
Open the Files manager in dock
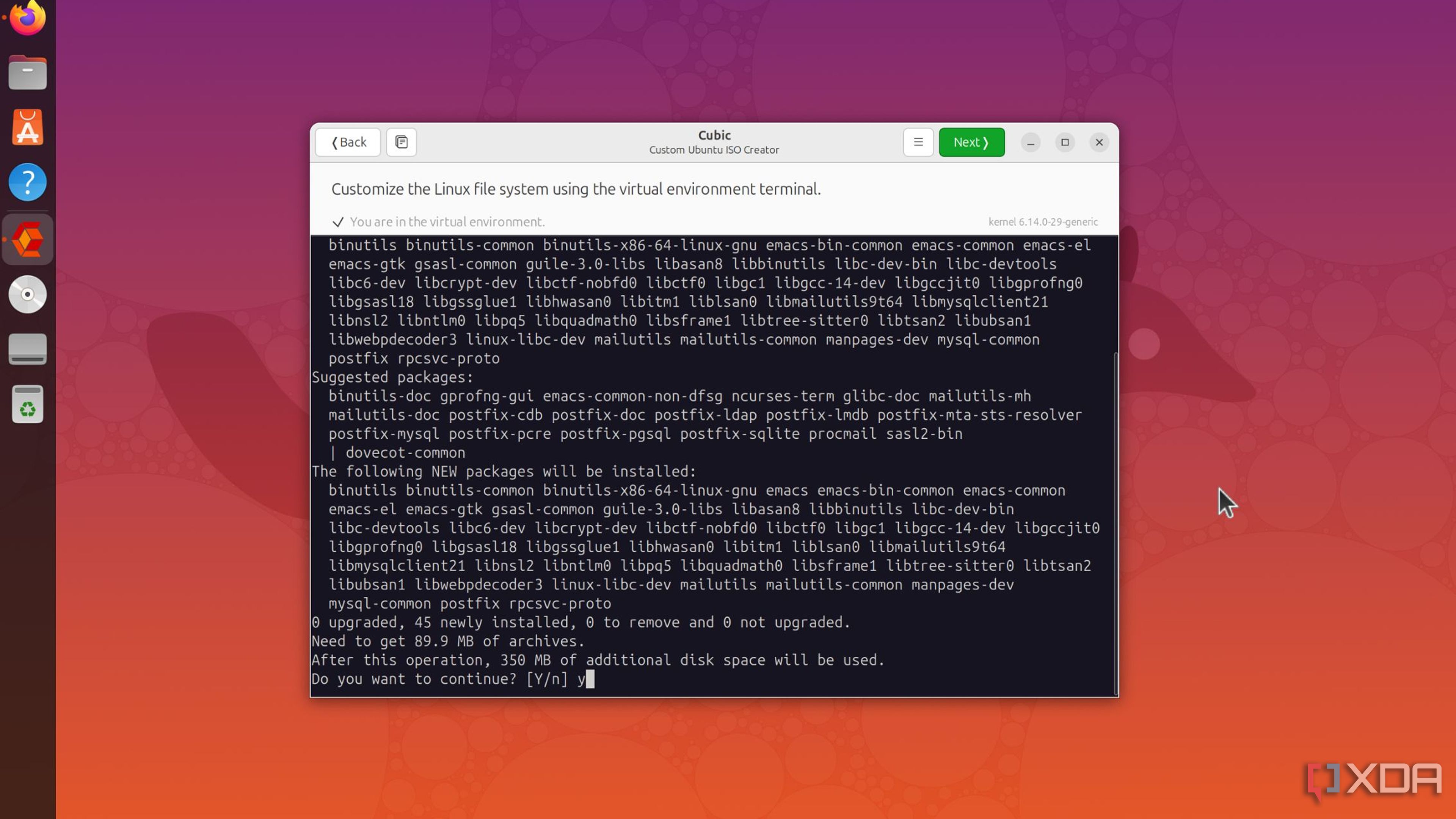tap(27, 72)
